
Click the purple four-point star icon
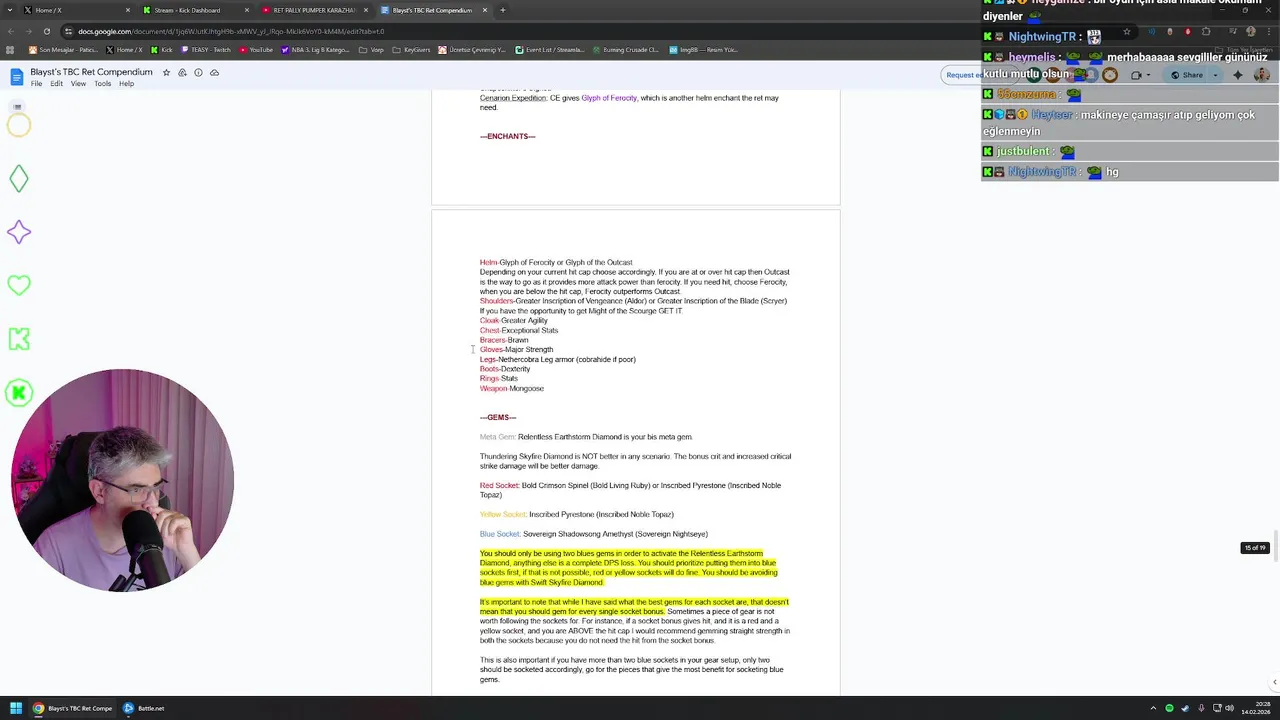click(19, 232)
